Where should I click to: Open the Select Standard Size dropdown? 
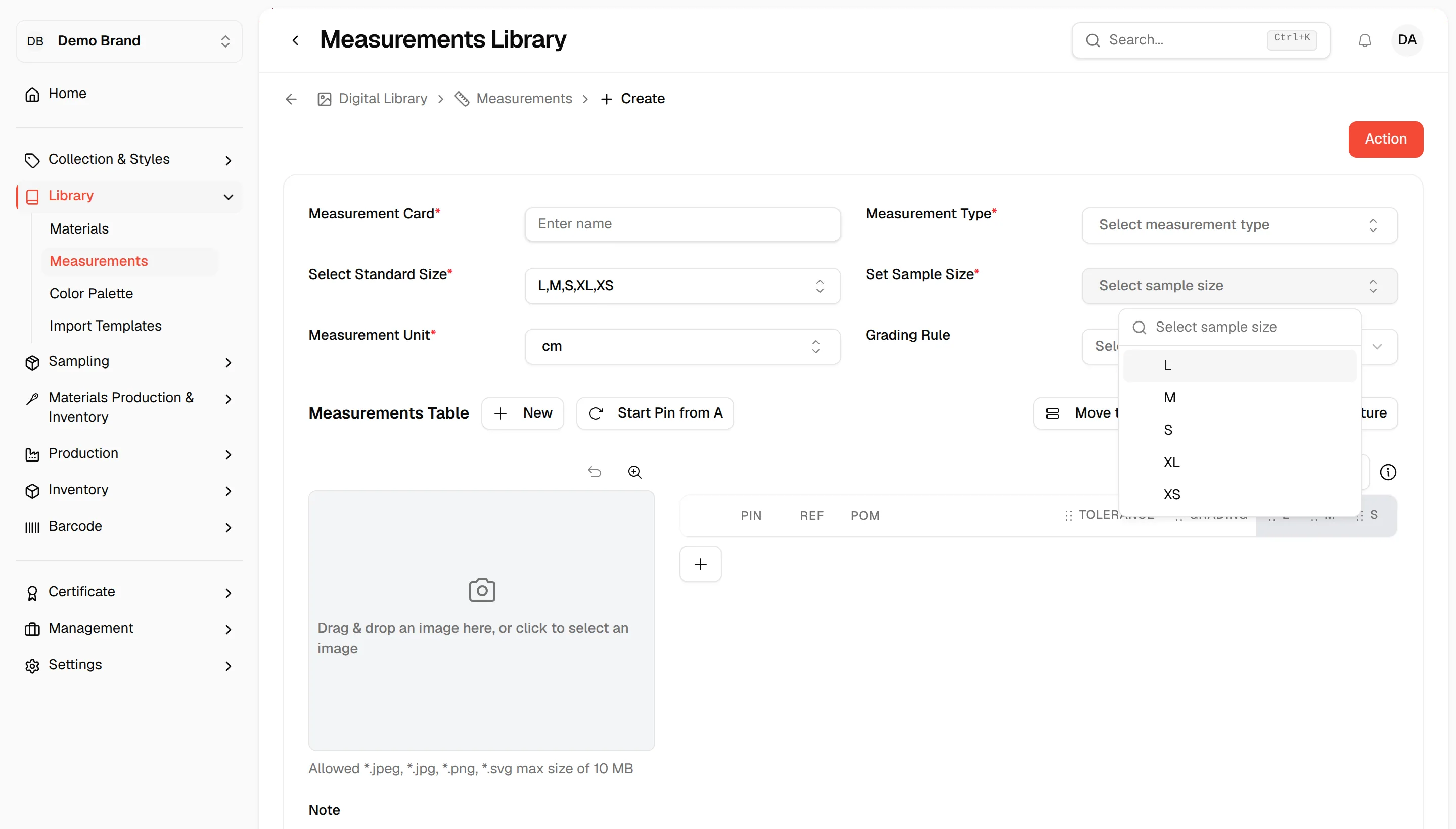[682, 286]
